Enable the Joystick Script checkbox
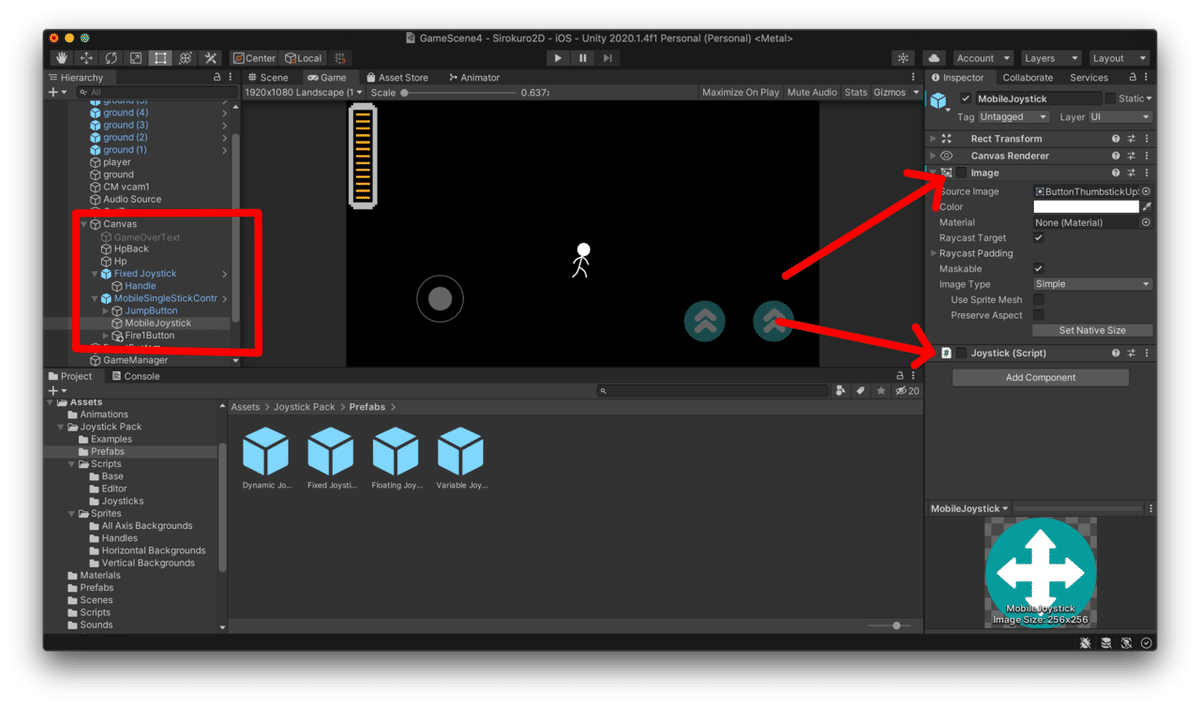The image size is (1200, 708). [962, 353]
